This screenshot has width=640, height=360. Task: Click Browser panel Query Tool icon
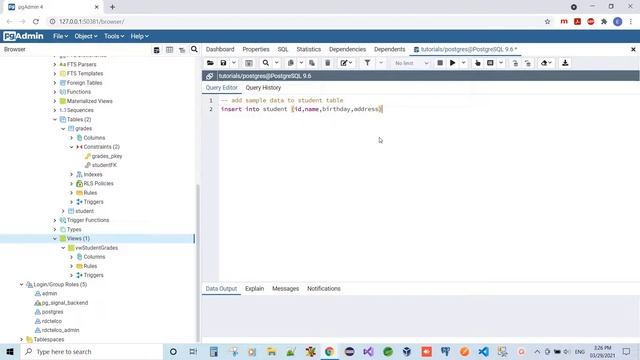156,50
